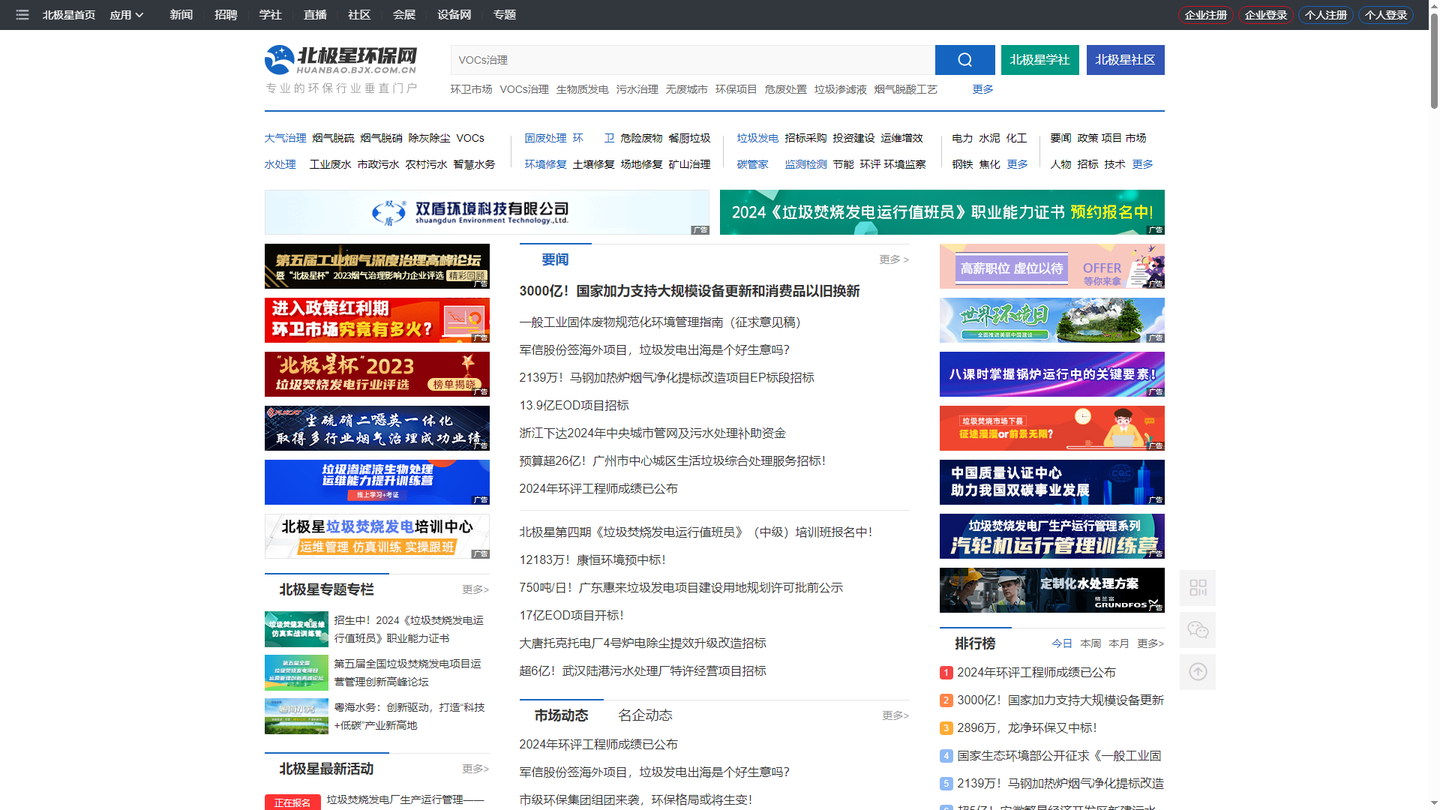Screen dimensions: 1440x810
Task: Click the back-to-top arrow icon
Action: coord(1198,672)
